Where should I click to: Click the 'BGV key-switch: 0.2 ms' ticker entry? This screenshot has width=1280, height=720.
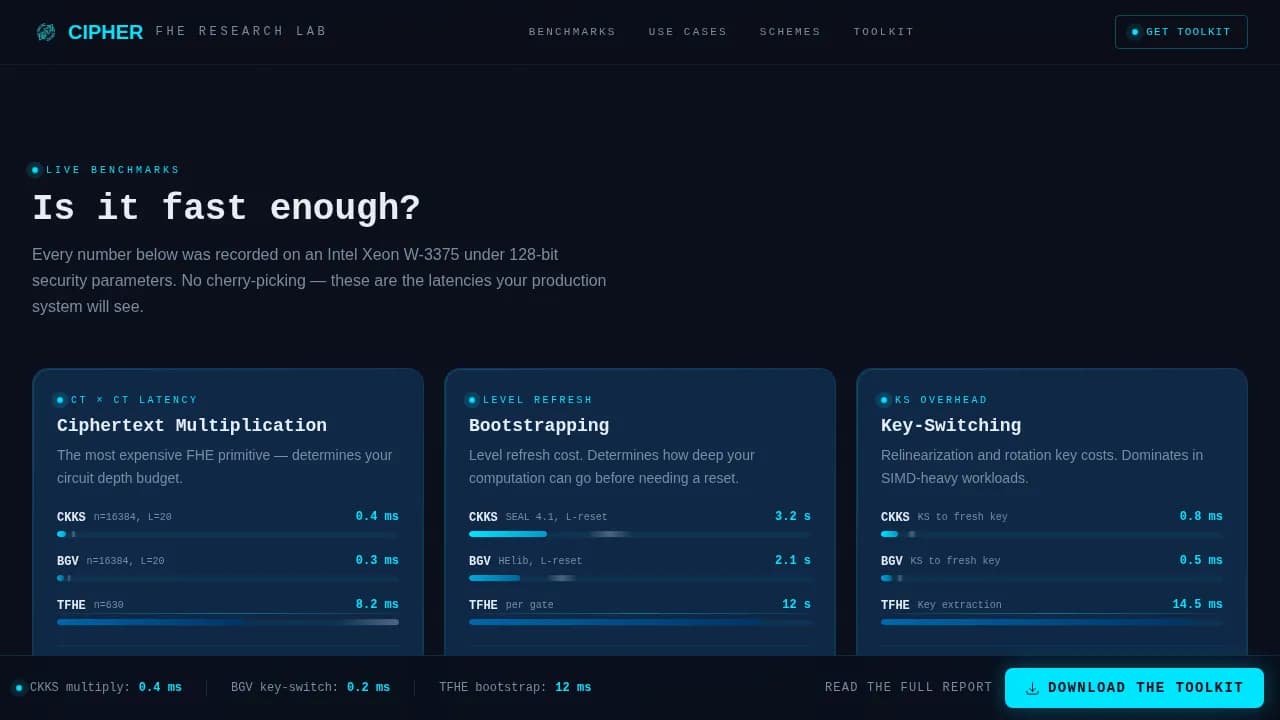tap(310, 688)
